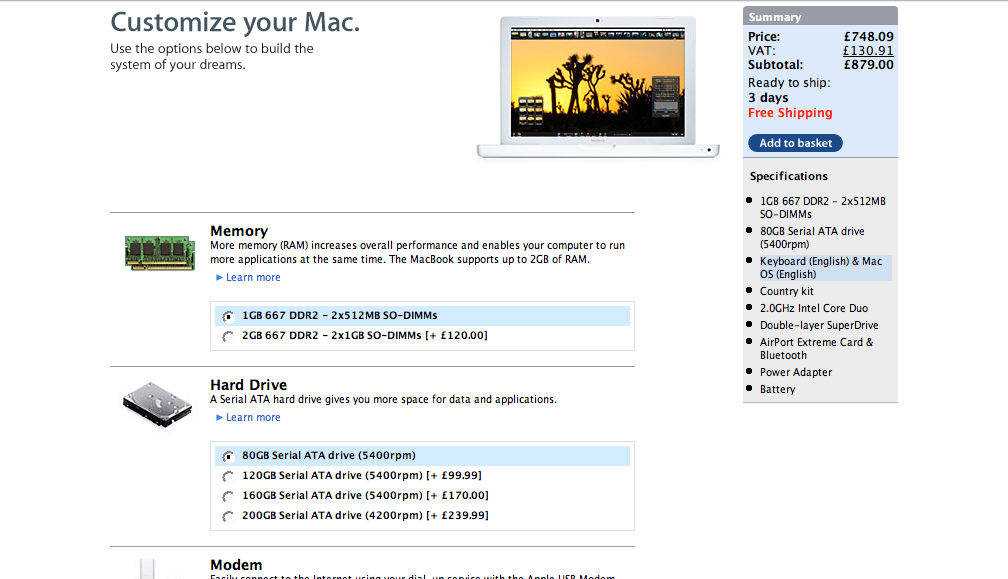Click the underlined VAT amount £130.91
This screenshot has height=579, width=1008.
[x=868, y=51]
